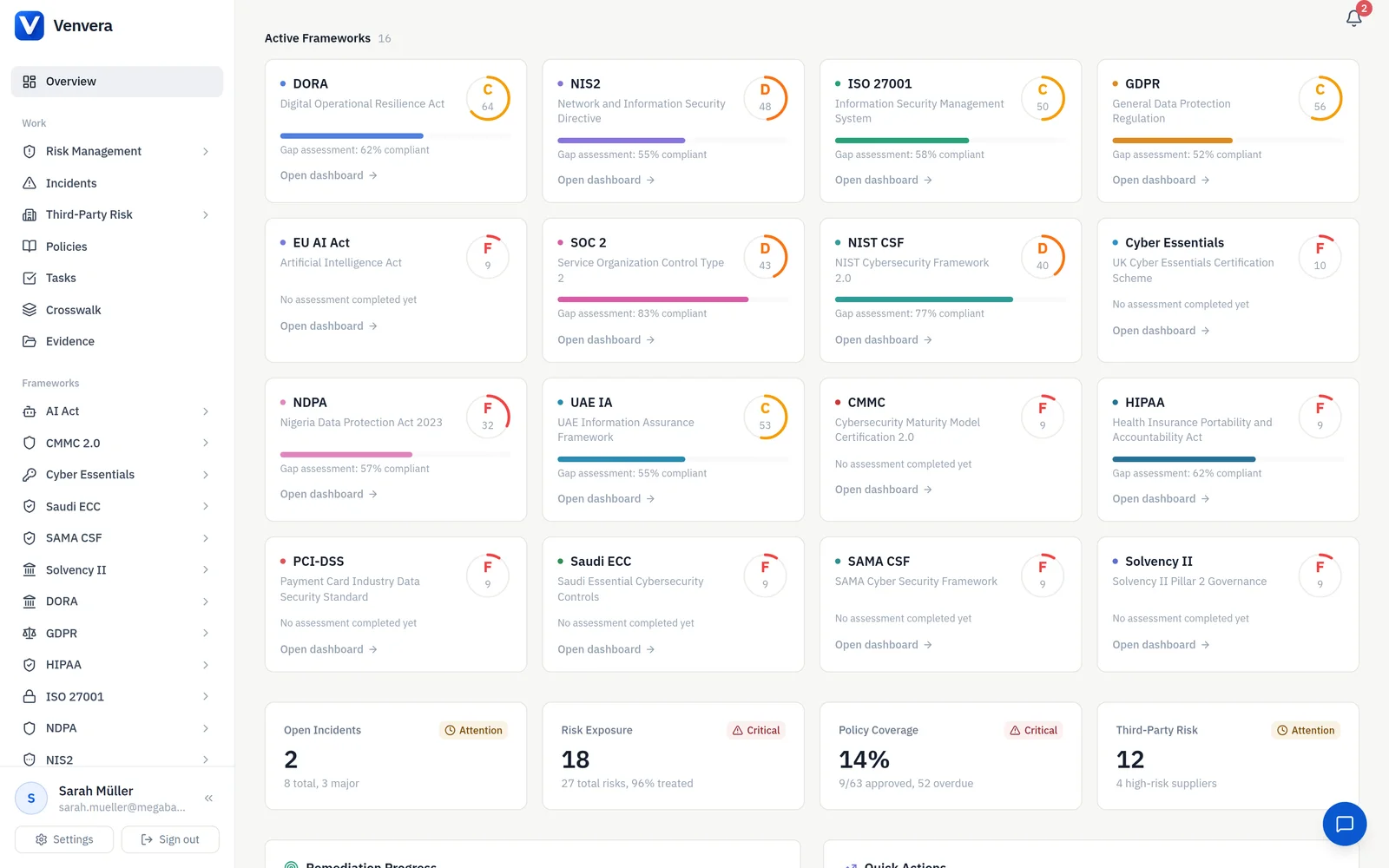
Task: Click the SAMA CSF card title
Action: (x=879, y=562)
